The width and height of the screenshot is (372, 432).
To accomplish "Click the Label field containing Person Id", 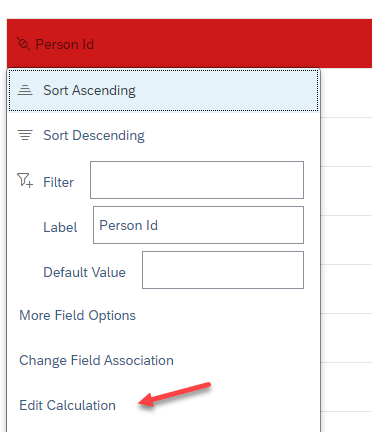I will [x=198, y=225].
